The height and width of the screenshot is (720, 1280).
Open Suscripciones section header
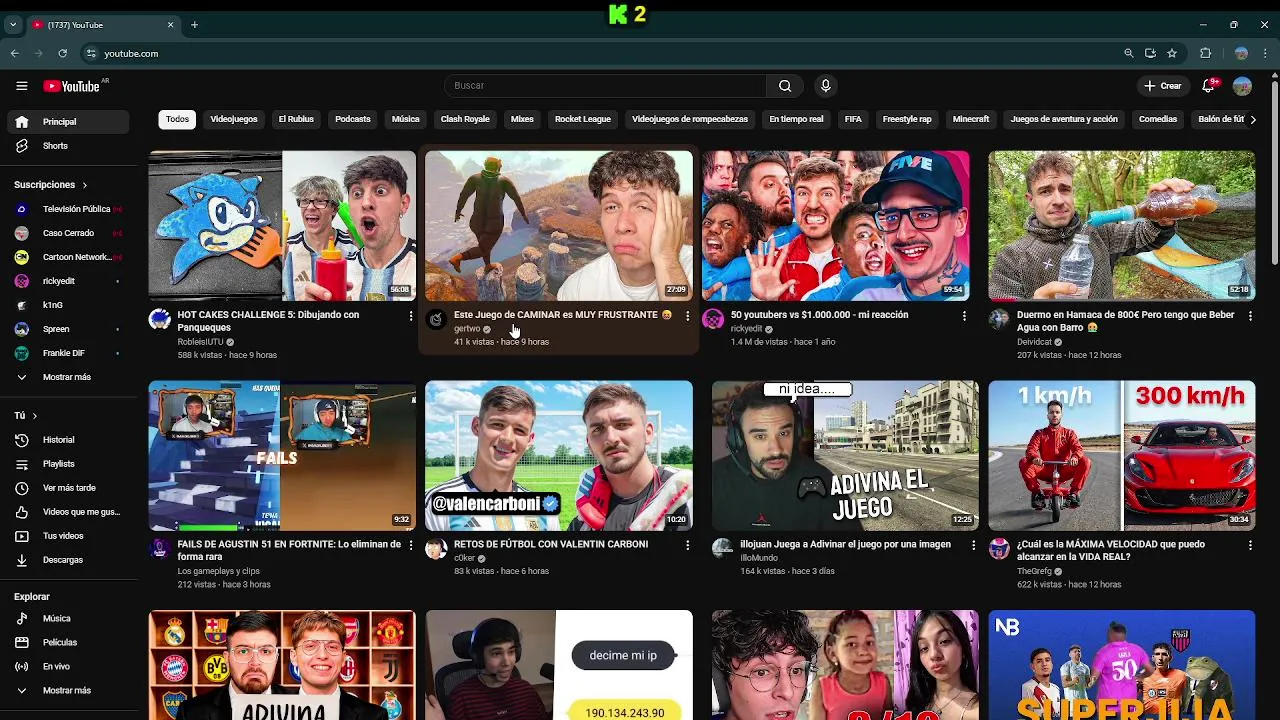tap(50, 185)
